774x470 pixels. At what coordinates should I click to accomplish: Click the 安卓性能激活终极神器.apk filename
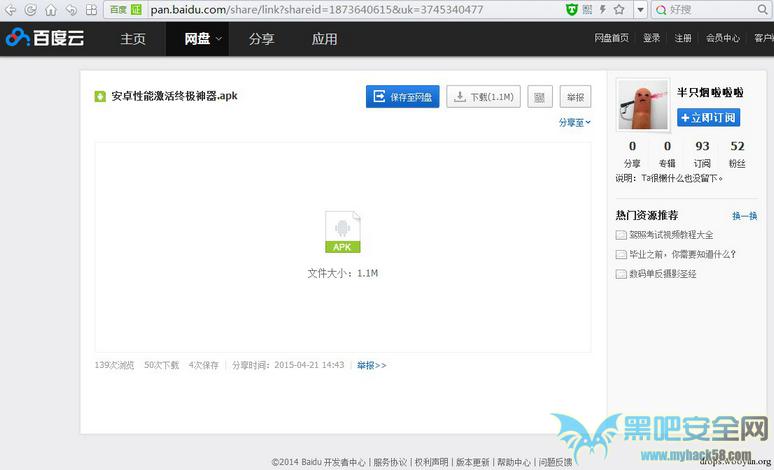tap(174, 96)
